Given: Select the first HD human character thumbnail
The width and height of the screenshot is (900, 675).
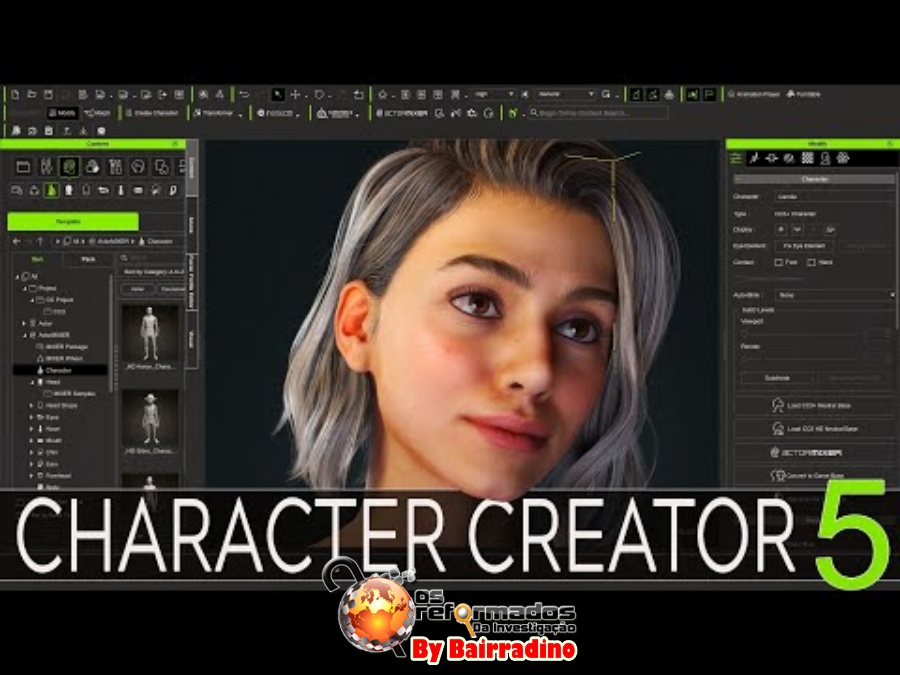Looking at the screenshot, I should 150,334.
